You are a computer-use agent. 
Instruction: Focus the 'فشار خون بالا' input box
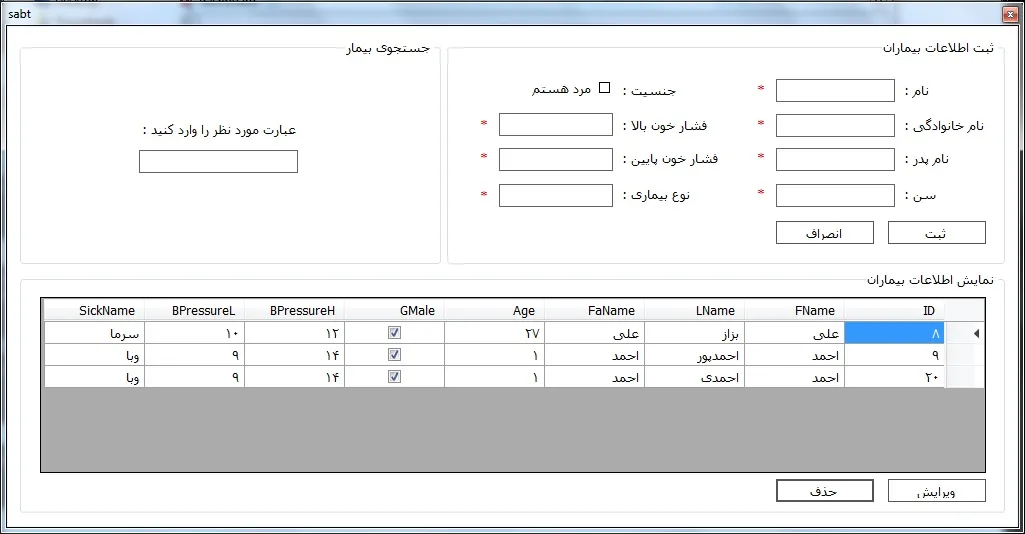555,125
